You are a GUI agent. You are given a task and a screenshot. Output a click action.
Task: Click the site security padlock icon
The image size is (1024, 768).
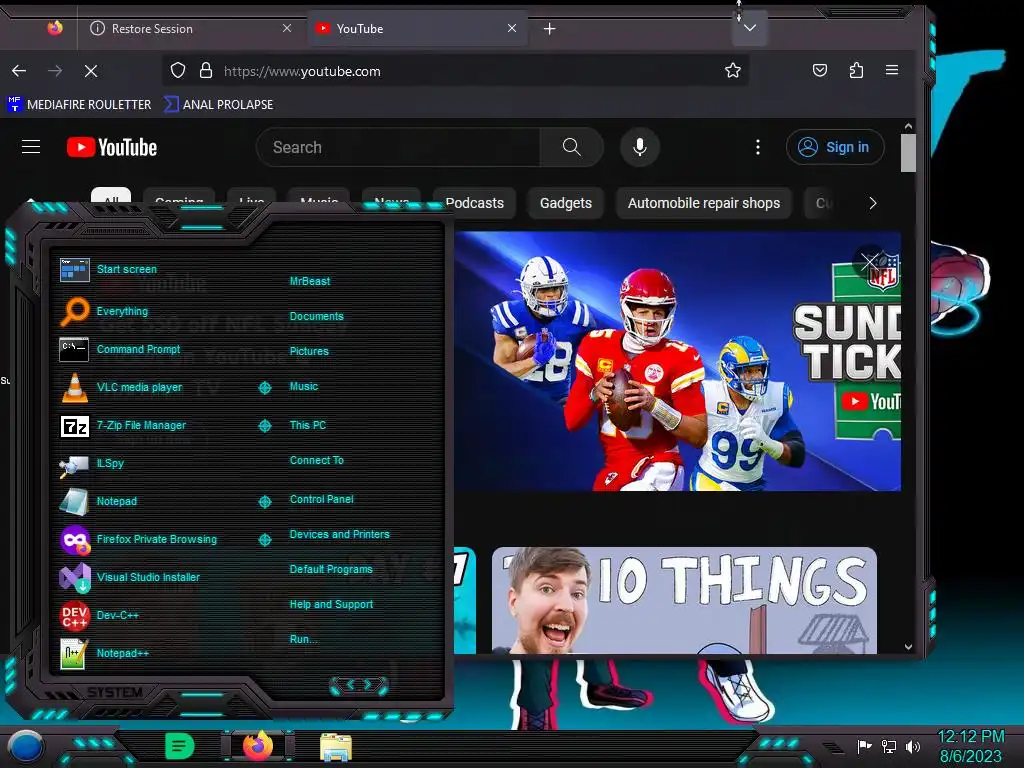(206, 71)
